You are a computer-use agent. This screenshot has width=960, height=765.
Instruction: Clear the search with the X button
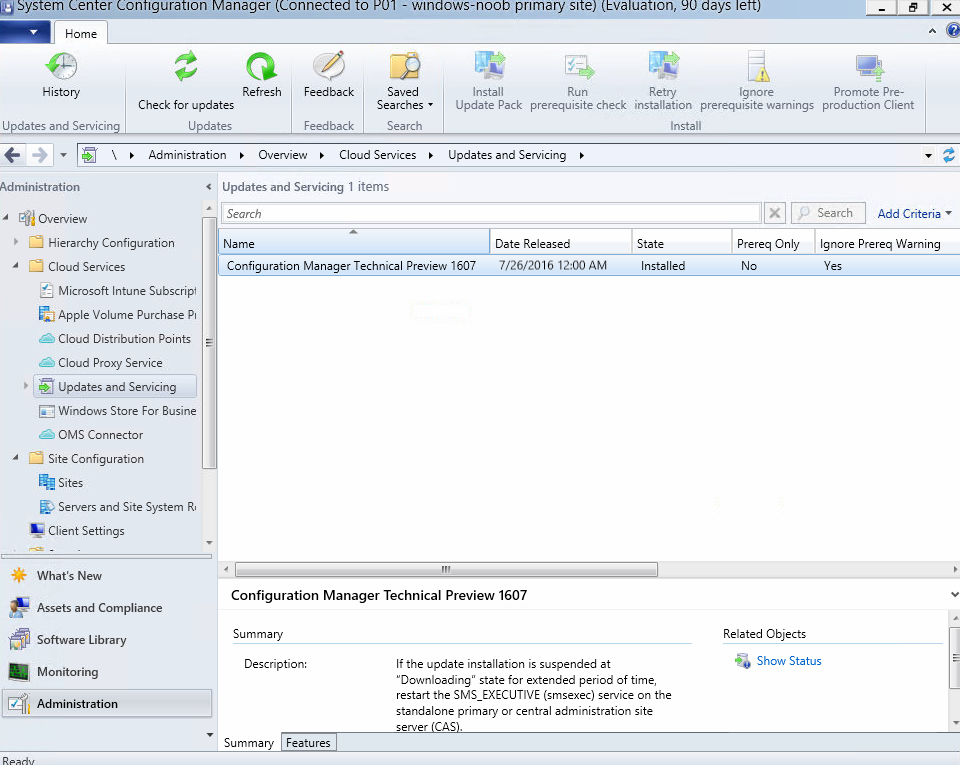point(774,213)
